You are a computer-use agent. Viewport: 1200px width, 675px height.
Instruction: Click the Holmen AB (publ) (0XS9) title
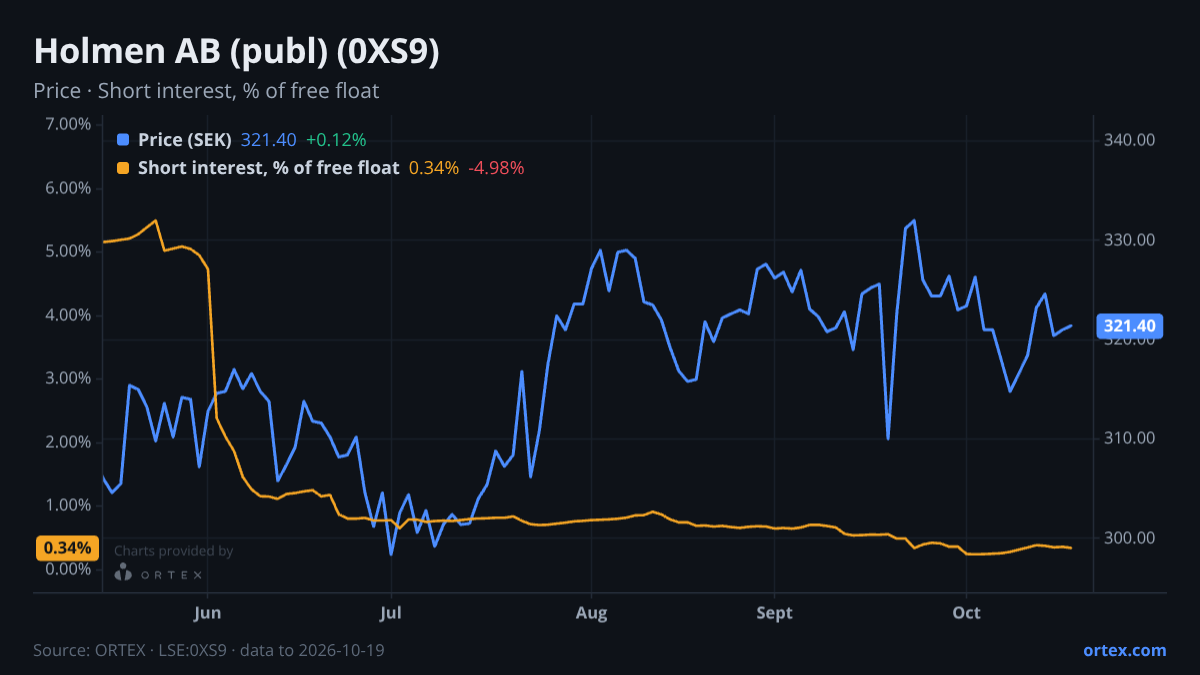click(x=237, y=53)
